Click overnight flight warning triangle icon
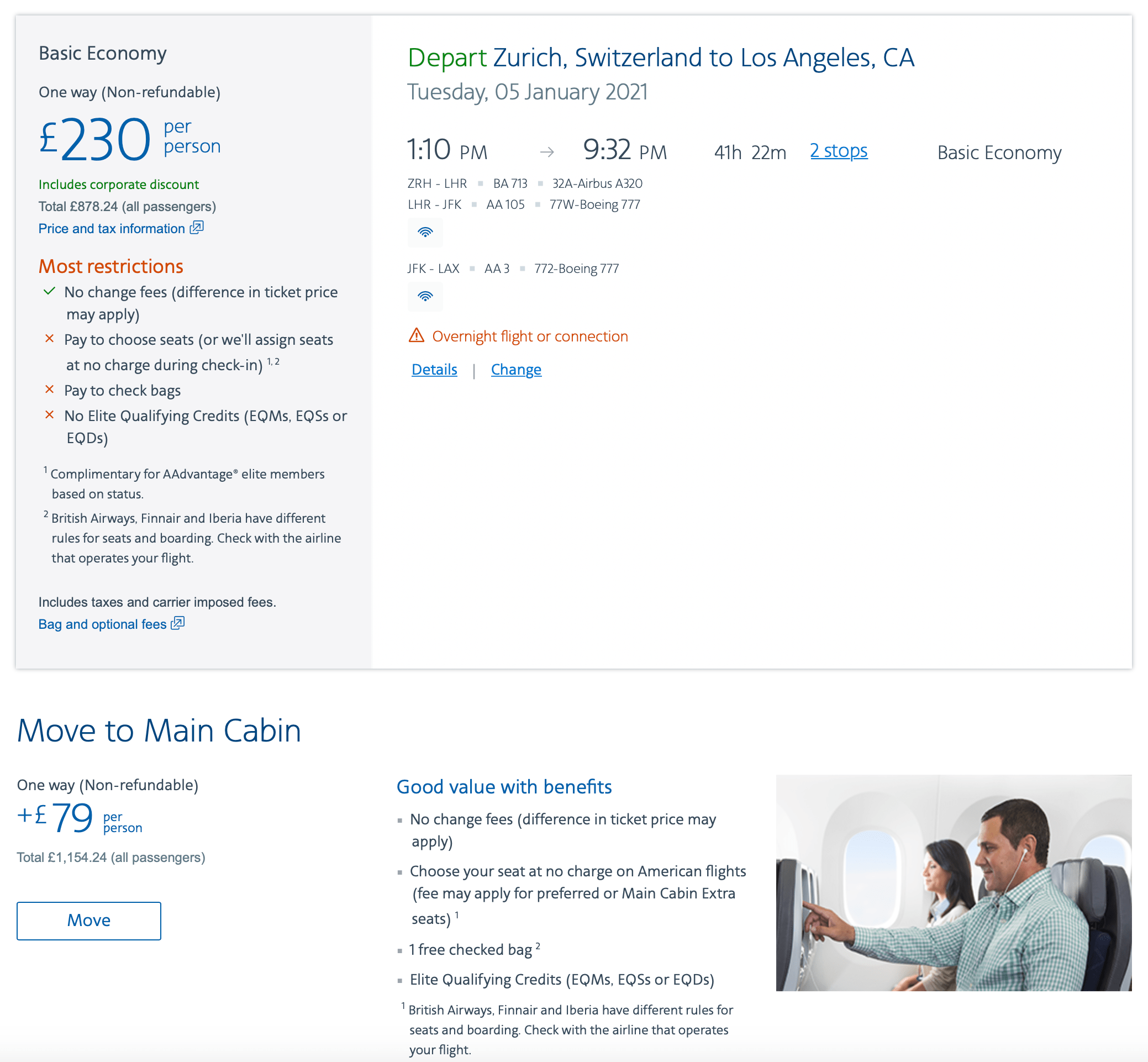The width and height of the screenshot is (1148, 1062). coord(416,335)
